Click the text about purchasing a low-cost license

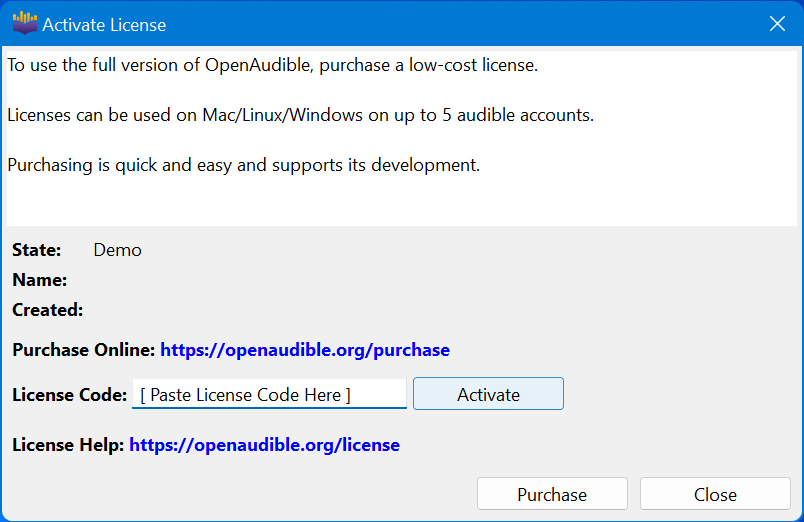[272, 66]
